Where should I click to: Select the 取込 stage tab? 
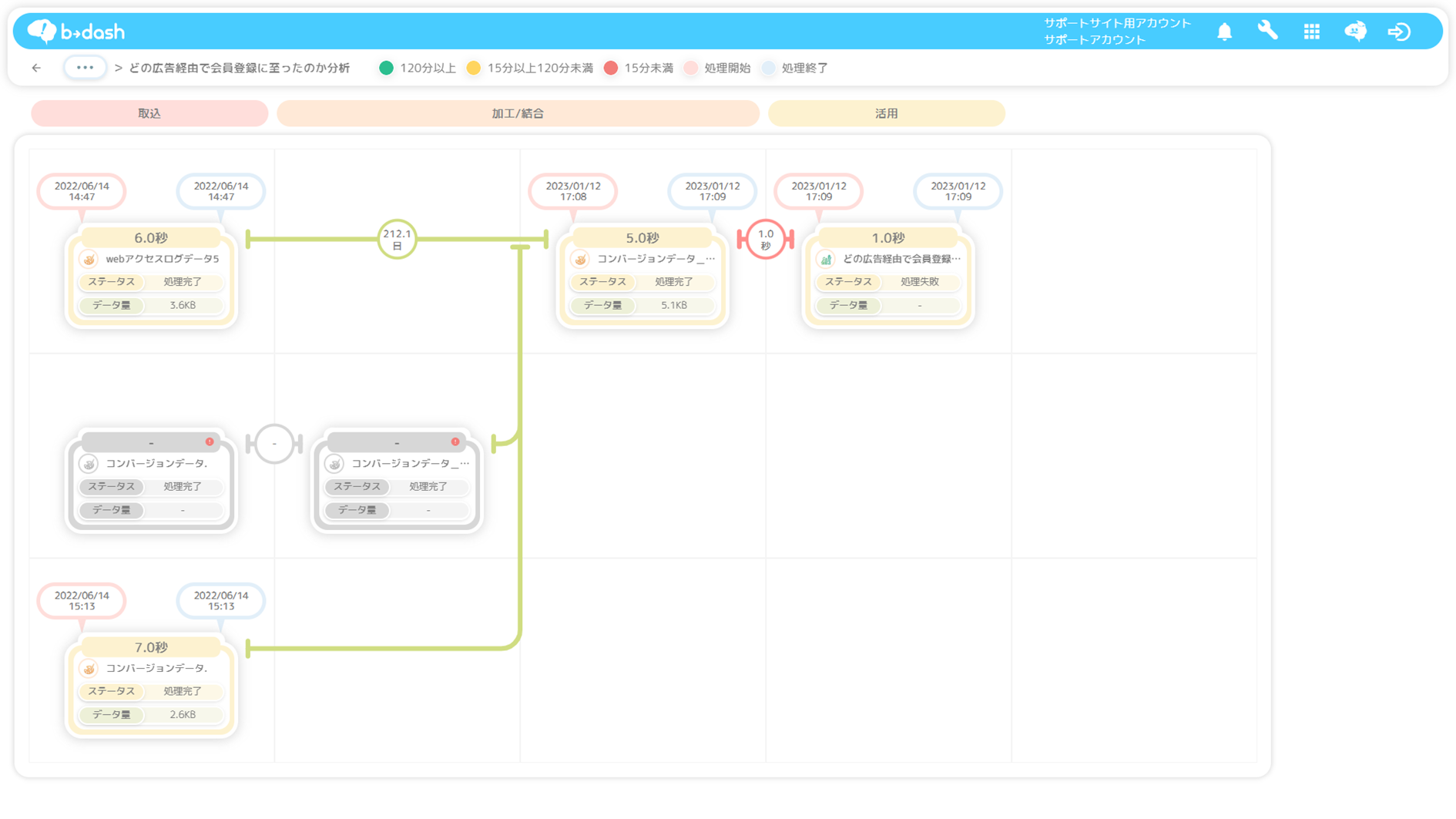tap(149, 113)
